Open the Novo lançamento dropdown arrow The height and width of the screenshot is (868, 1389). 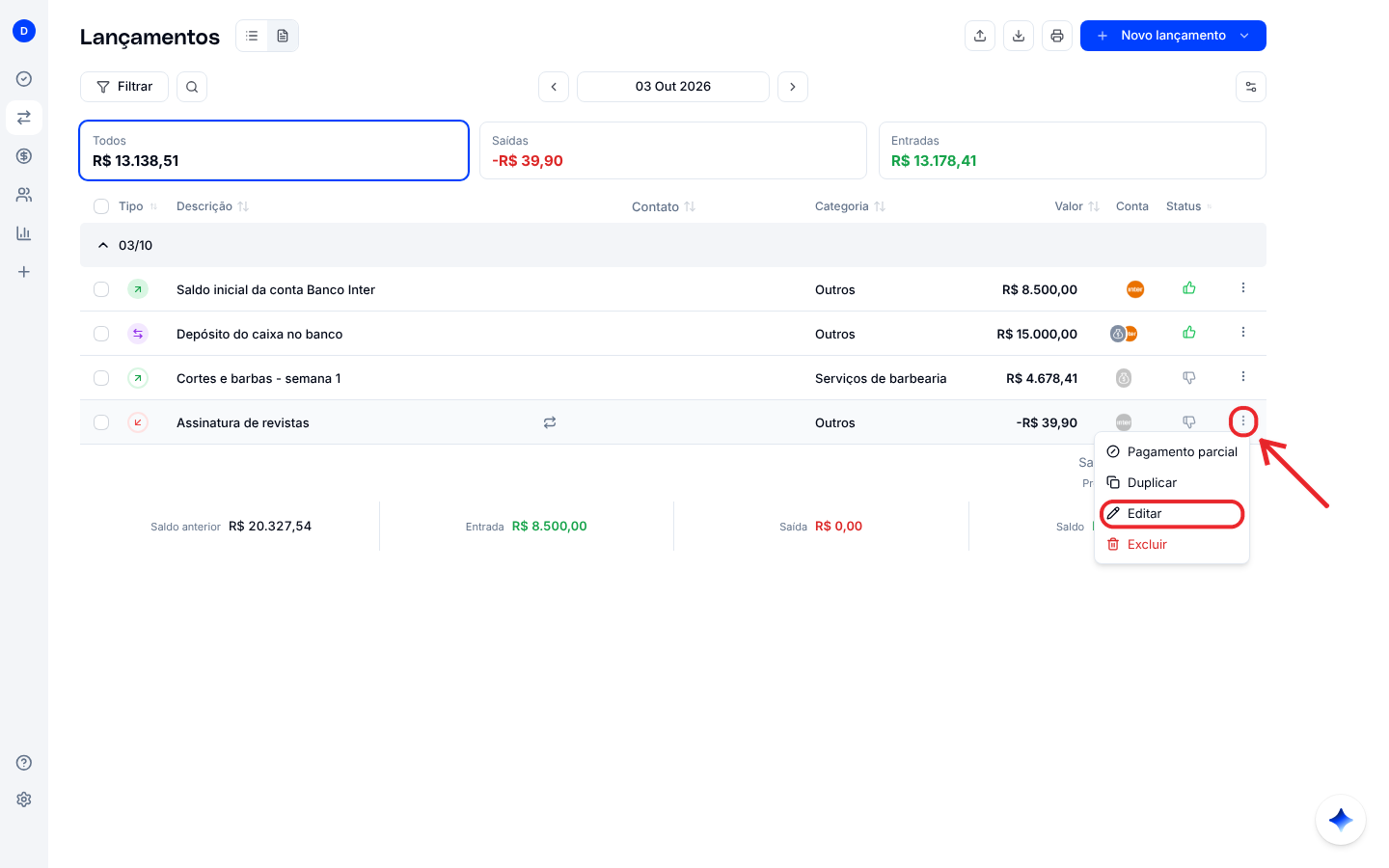(x=1244, y=36)
